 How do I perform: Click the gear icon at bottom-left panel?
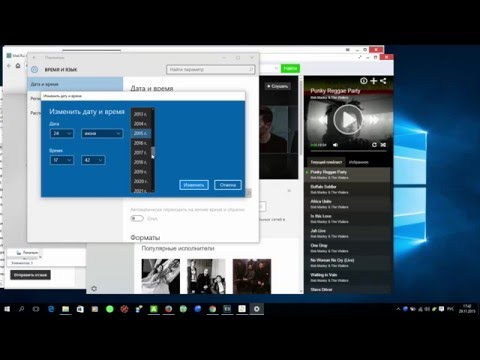94,288
